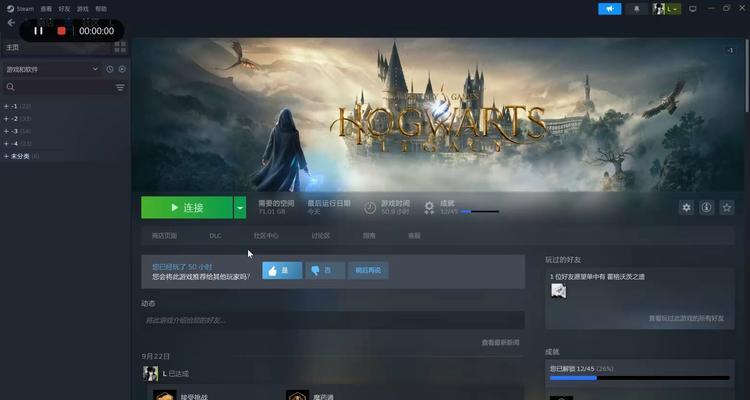Open the arrow dropdown beside 连接

click(240, 208)
